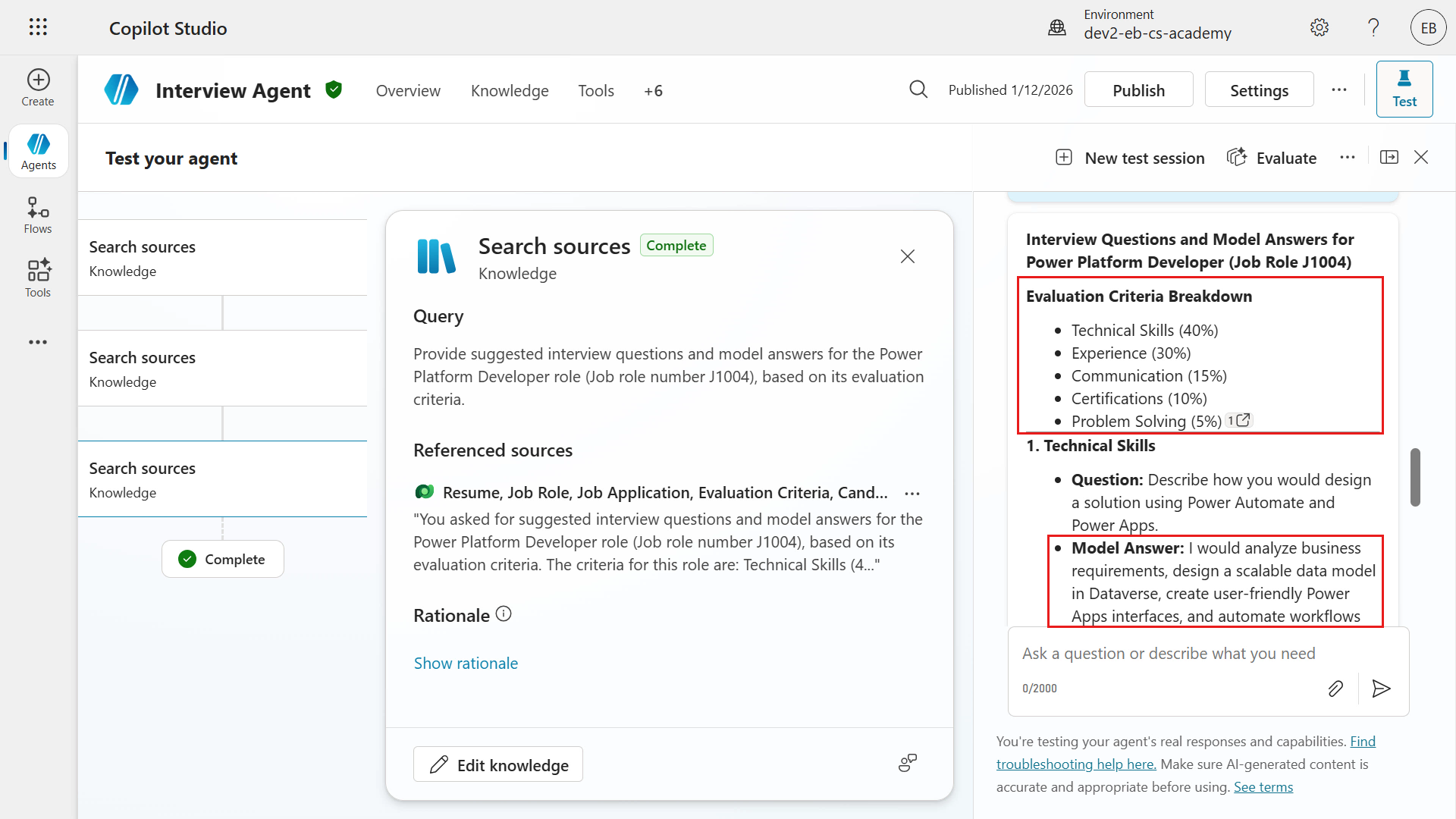
Task: Click the attach file paperclip icon
Action: (x=1335, y=689)
